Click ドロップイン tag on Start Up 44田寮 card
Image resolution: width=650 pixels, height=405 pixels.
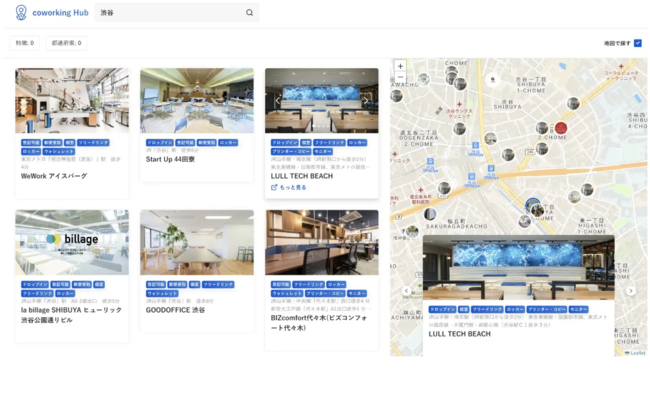(x=160, y=143)
